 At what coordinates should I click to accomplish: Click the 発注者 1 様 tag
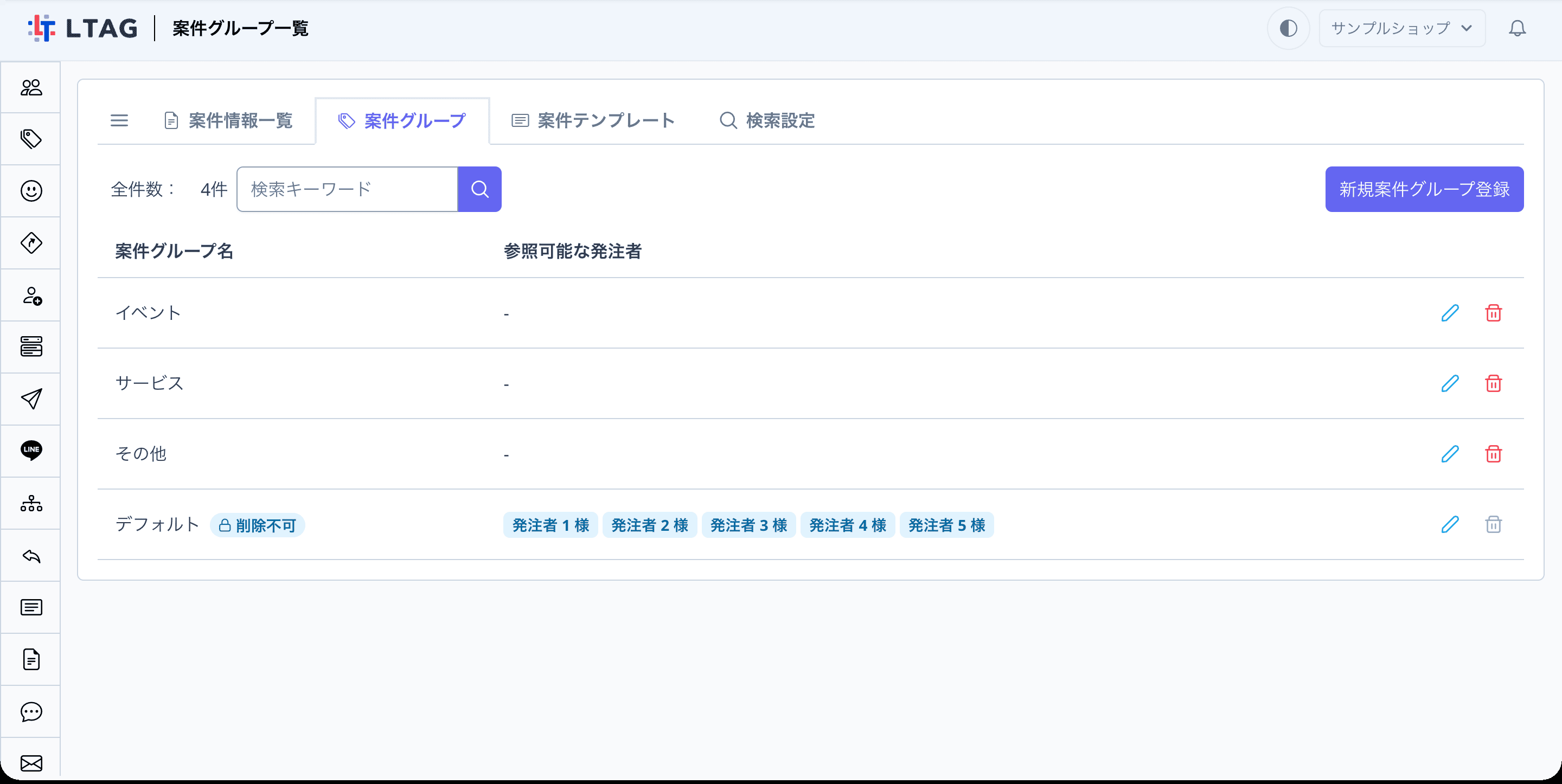pyautogui.click(x=550, y=525)
